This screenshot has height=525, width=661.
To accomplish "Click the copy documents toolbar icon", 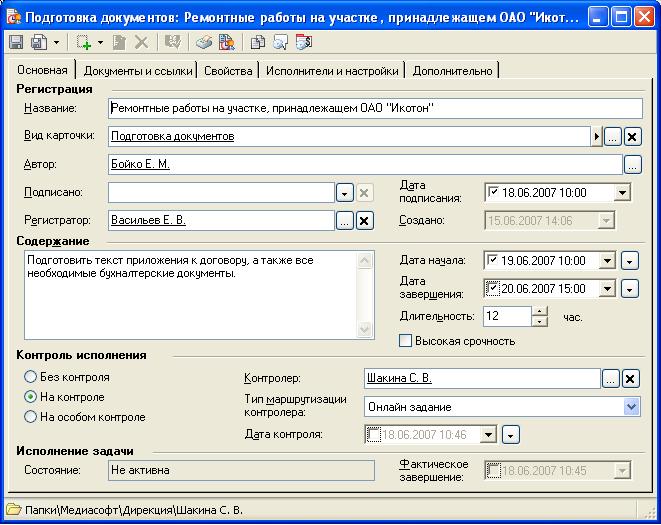I will coord(258,43).
